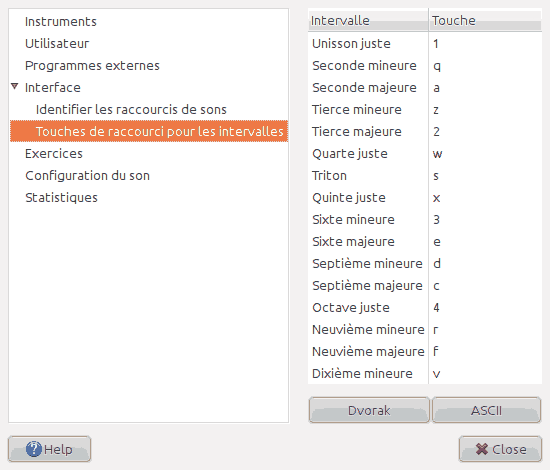Screen dimensions: 550x470
Task: Click key cell 'z' for Tierce mineure
Action: (x=485, y=110)
